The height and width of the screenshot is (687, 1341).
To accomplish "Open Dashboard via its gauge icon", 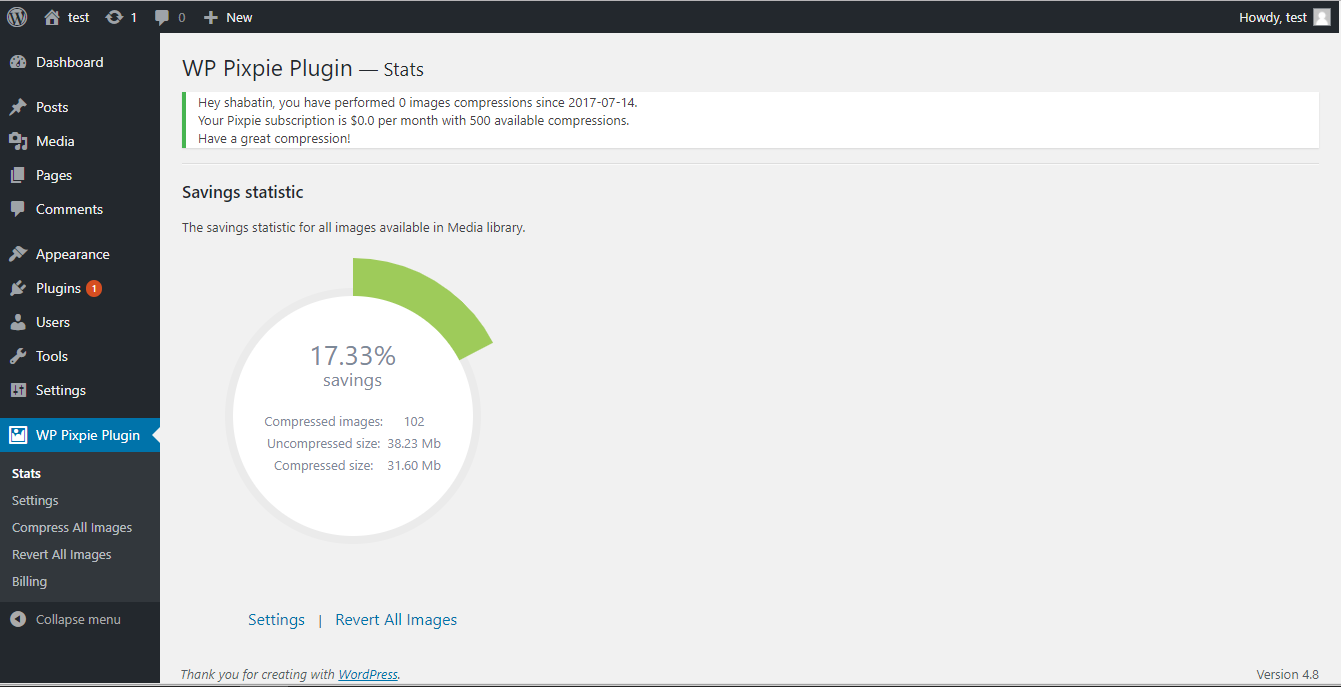I will click(18, 62).
